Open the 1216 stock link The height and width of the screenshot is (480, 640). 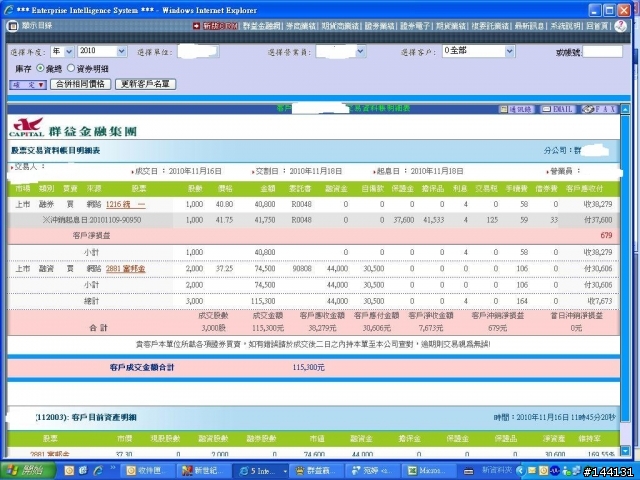(x=126, y=204)
